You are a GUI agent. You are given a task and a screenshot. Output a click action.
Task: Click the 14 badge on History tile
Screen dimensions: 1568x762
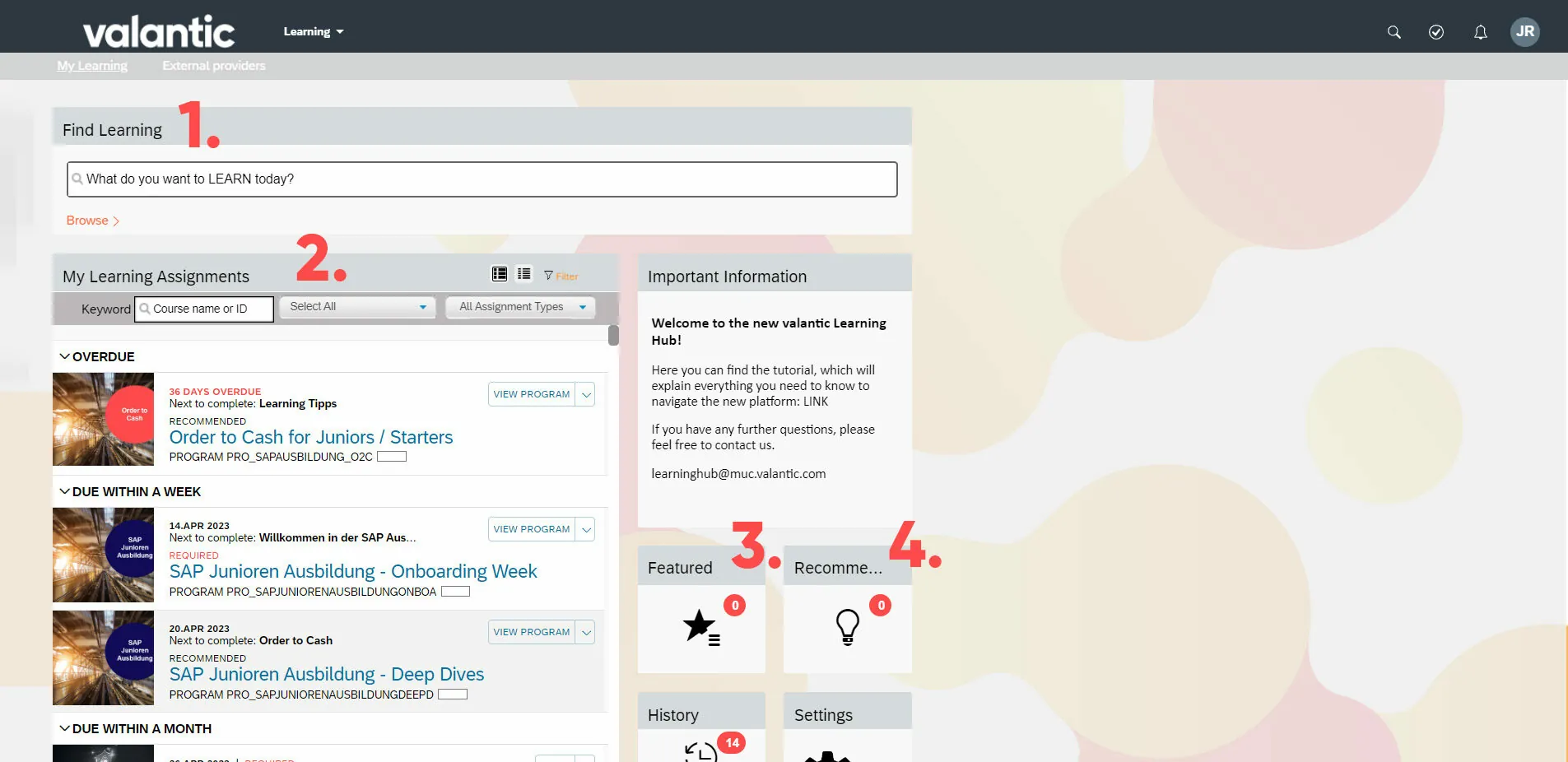point(732,743)
